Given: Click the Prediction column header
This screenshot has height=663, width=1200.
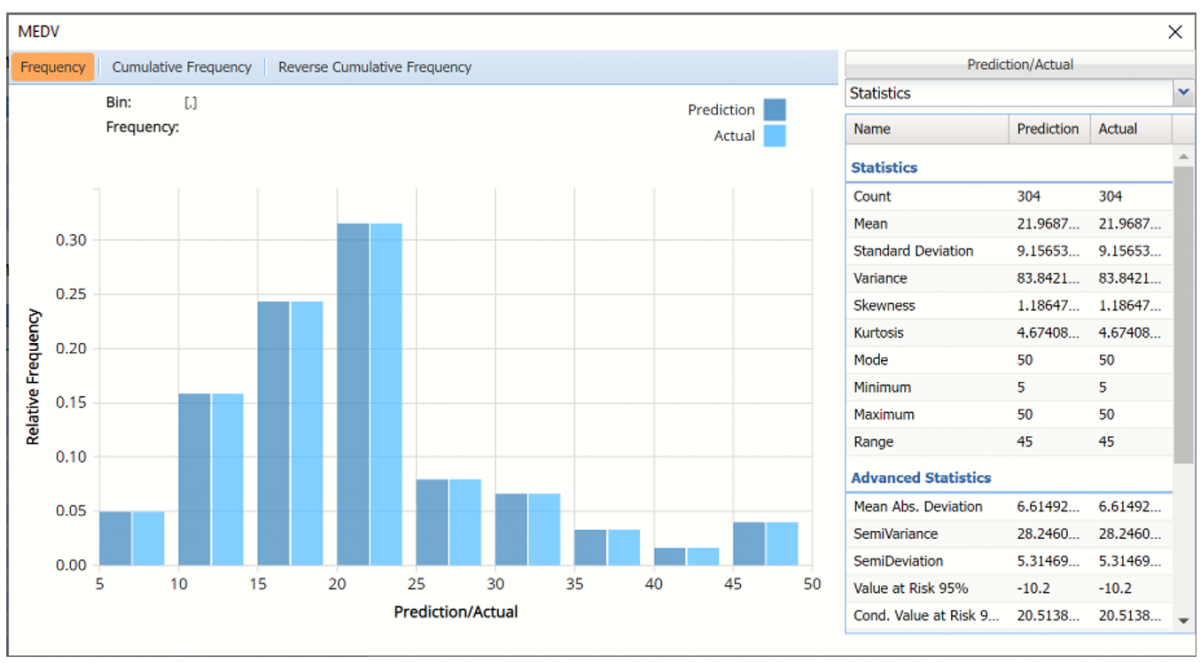Looking at the screenshot, I should 1047,129.
